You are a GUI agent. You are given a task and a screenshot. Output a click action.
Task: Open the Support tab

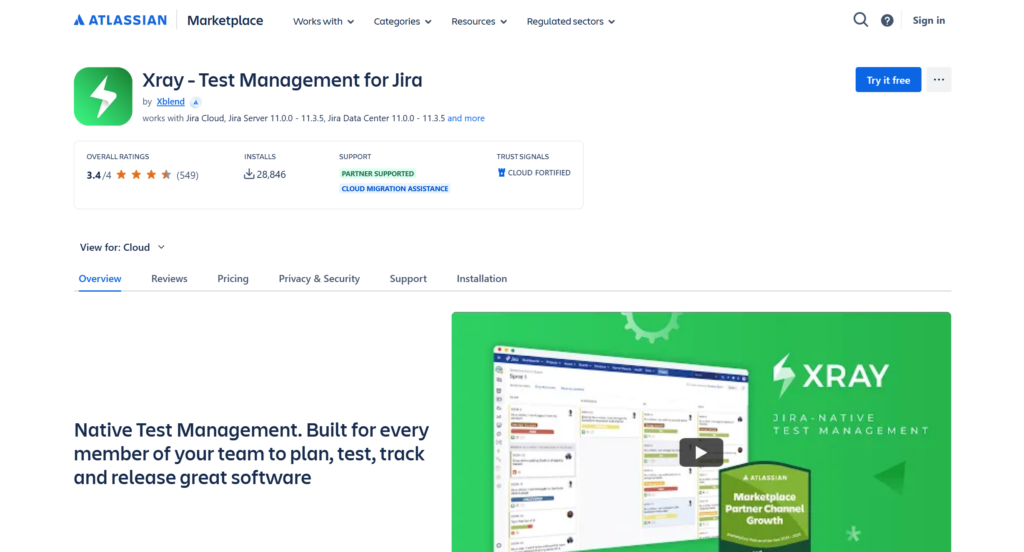(x=408, y=278)
